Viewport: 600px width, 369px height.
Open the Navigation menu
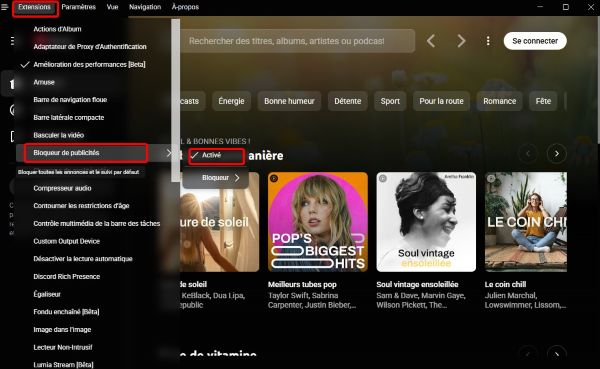tap(145, 7)
